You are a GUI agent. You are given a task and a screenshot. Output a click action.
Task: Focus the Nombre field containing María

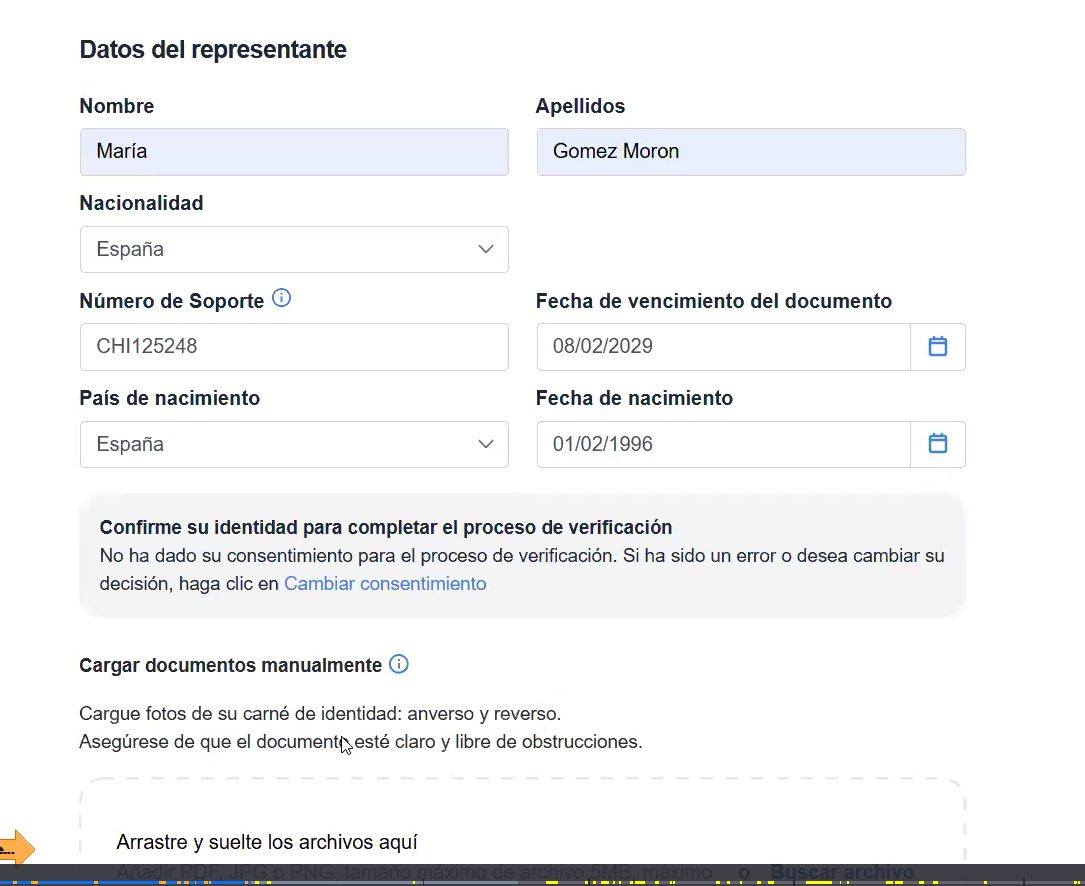(294, 152)
